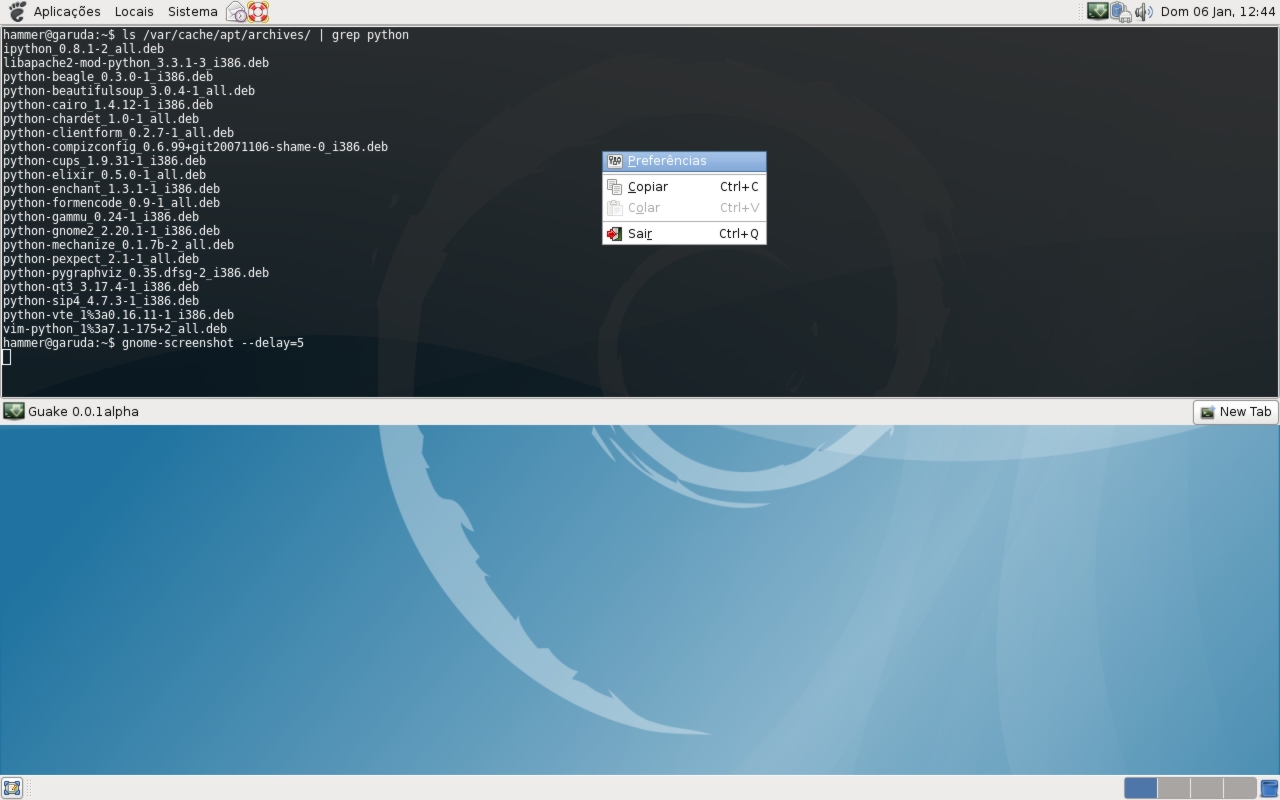Click the GNOME foot logo icon
This screenshot has width=1280, height=800.
pos(16,12)
